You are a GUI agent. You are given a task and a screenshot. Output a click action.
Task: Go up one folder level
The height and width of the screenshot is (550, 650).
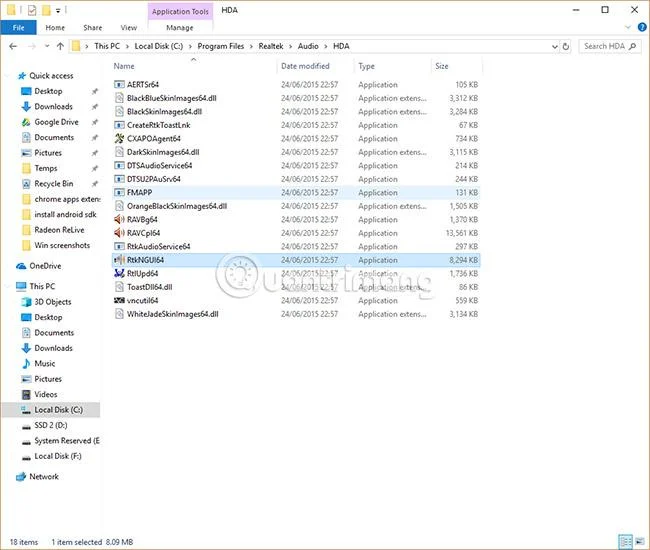(x=61, y=46)
